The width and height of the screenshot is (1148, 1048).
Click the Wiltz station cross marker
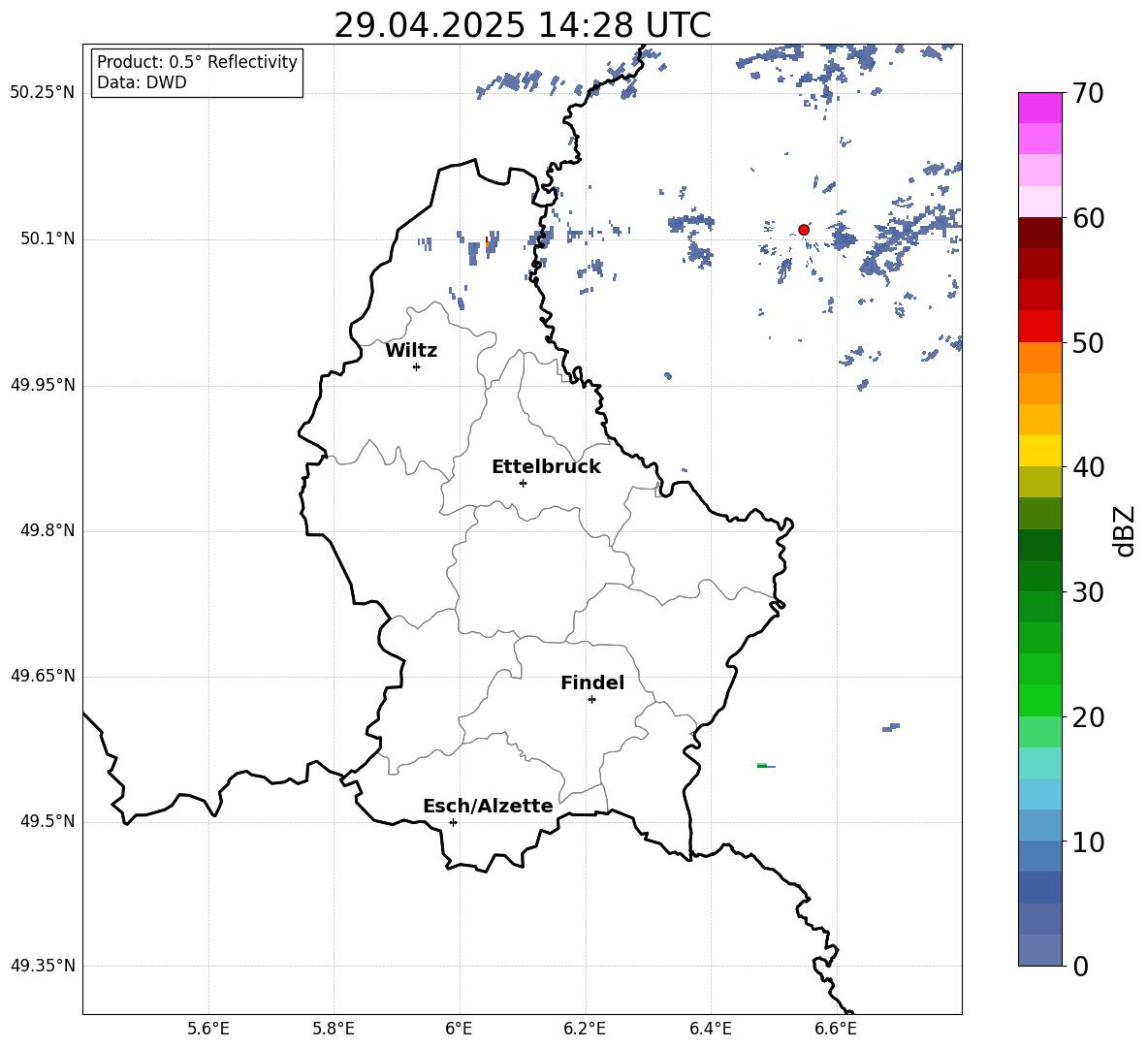coord(416,366)
